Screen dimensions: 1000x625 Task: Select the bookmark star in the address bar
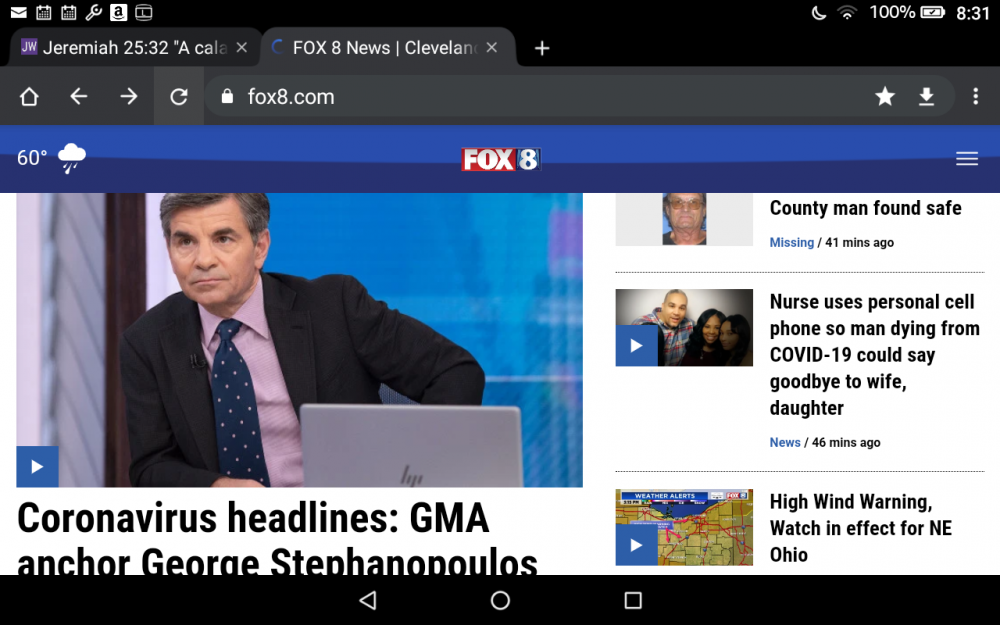coord(885,96)
